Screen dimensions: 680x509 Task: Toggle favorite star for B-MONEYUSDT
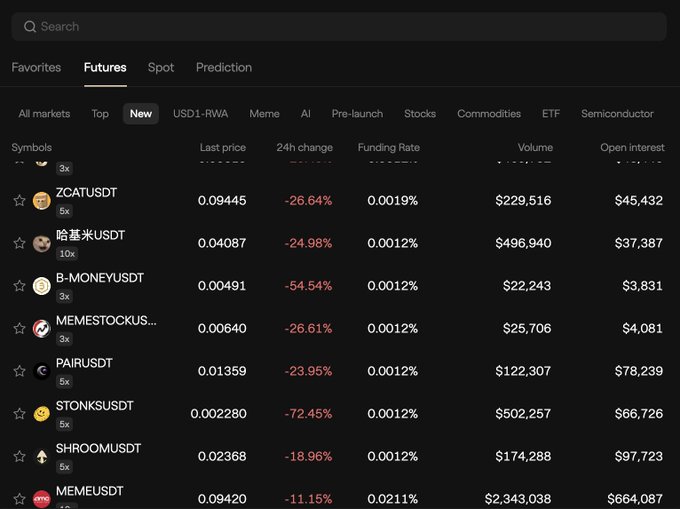19,286
